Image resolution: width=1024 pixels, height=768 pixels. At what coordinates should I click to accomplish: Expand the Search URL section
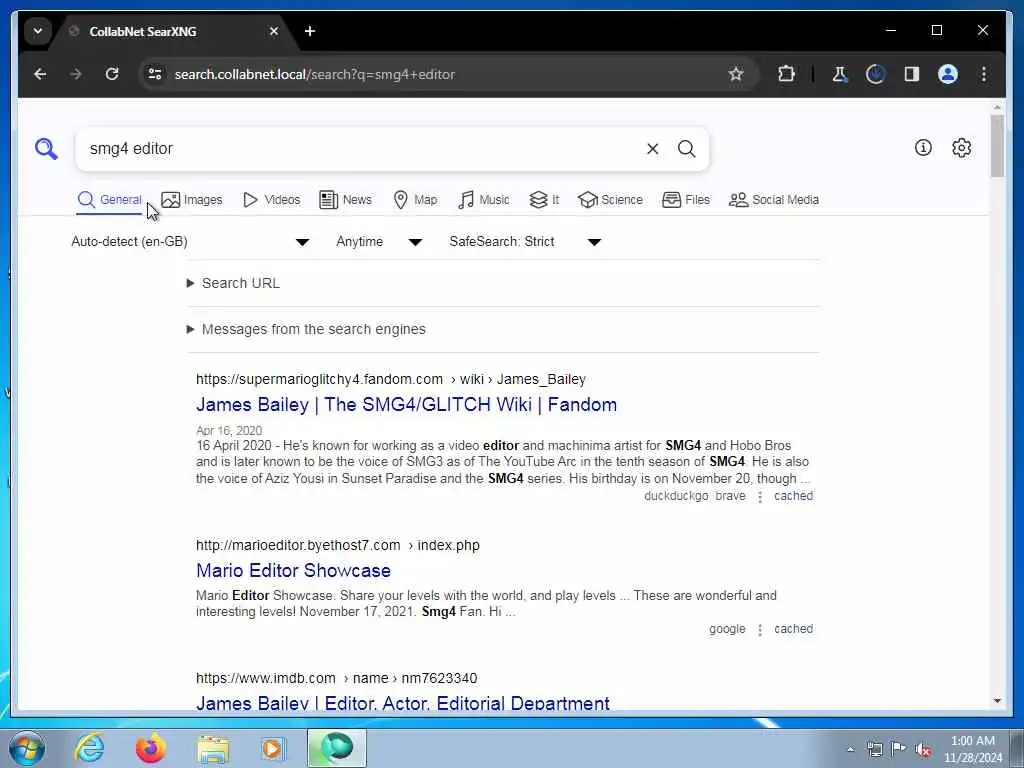pyautogui.click(x=234, y=283)
